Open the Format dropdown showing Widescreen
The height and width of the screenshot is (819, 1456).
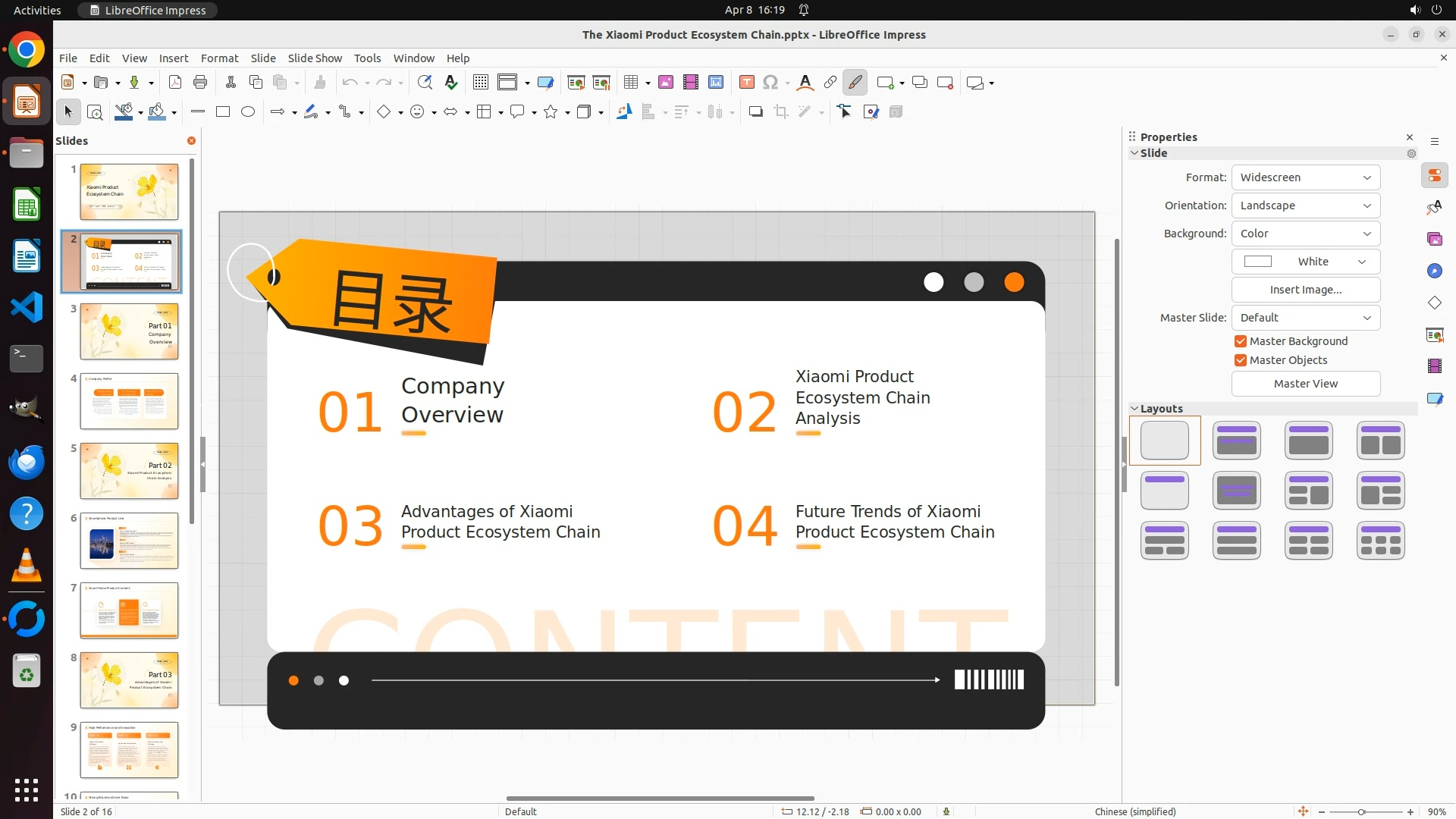1305,177
